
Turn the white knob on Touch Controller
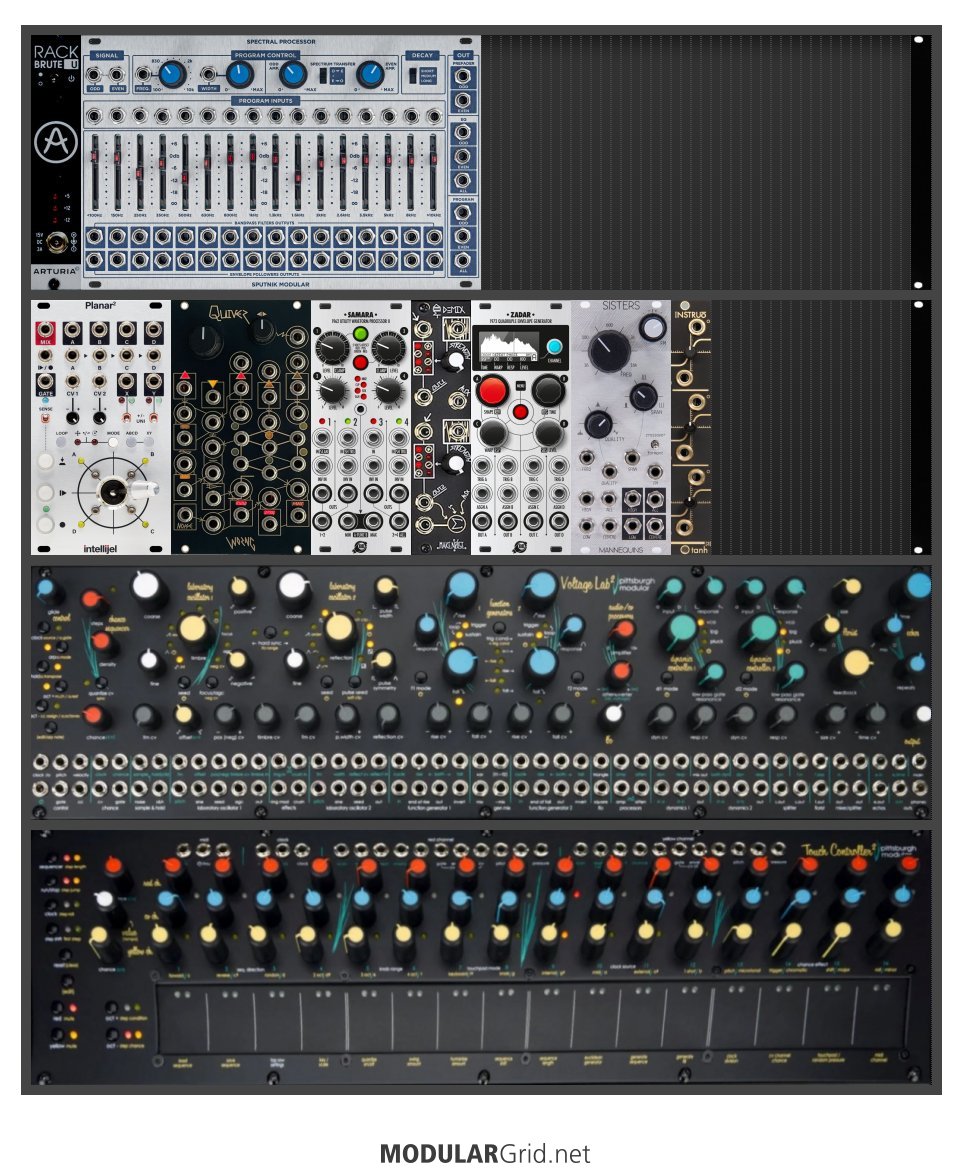(x=105, y=898)
